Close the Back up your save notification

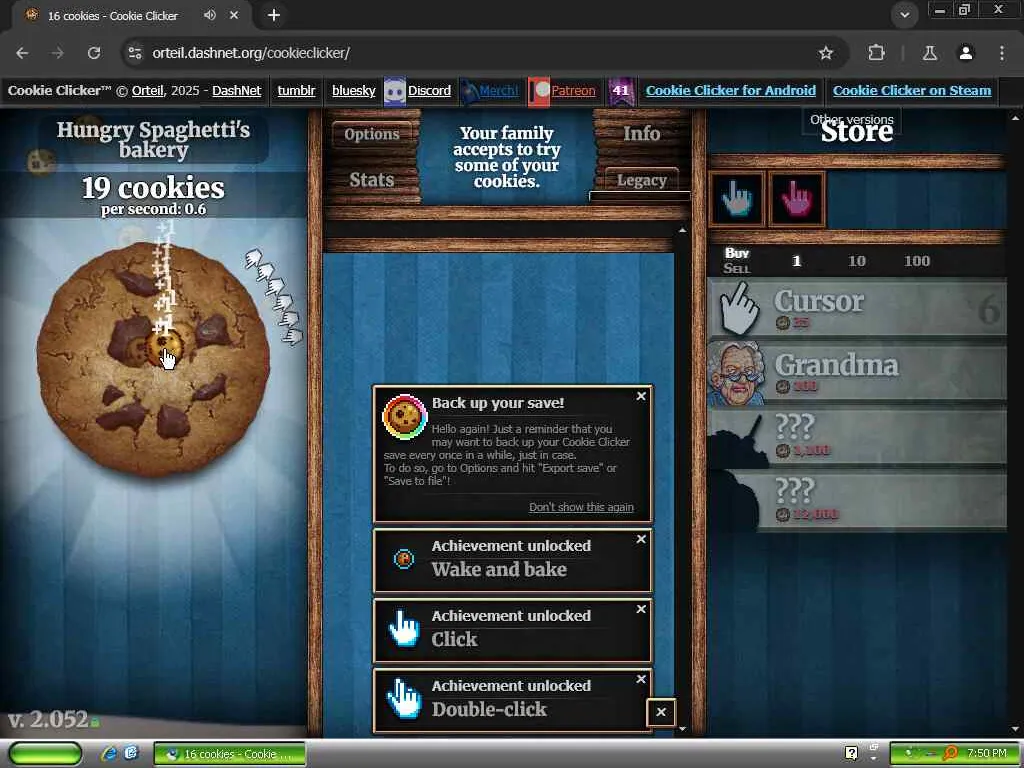pyautogui.click(x=641, y=396)
